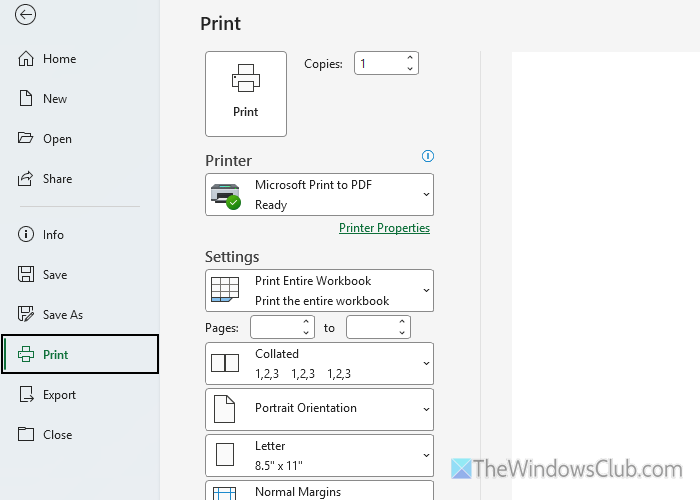Image resolution: width=700 pixels, height=500 pixels.
Task: Click the Share arrow icon
Action: coord(25,178)
